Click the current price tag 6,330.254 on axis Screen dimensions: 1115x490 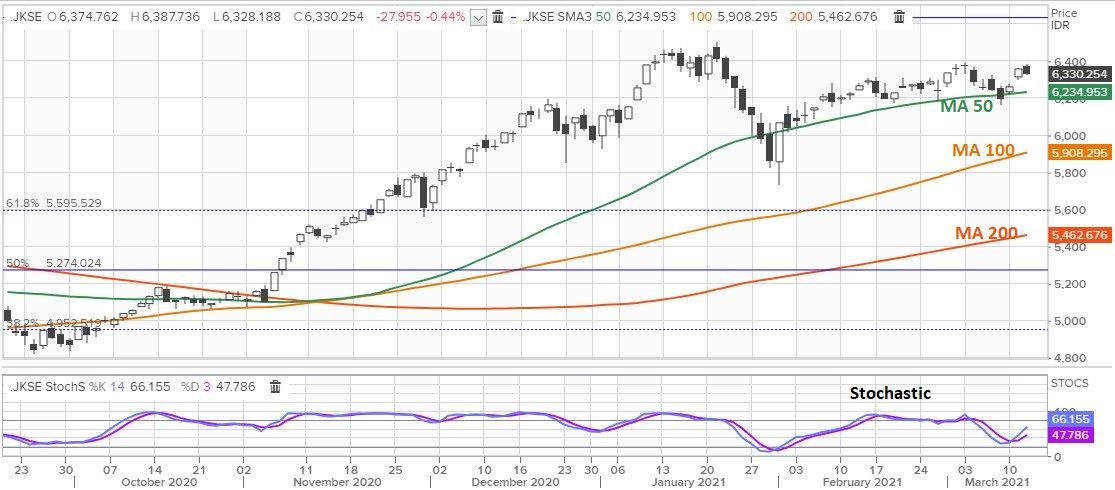[1080, 74]
